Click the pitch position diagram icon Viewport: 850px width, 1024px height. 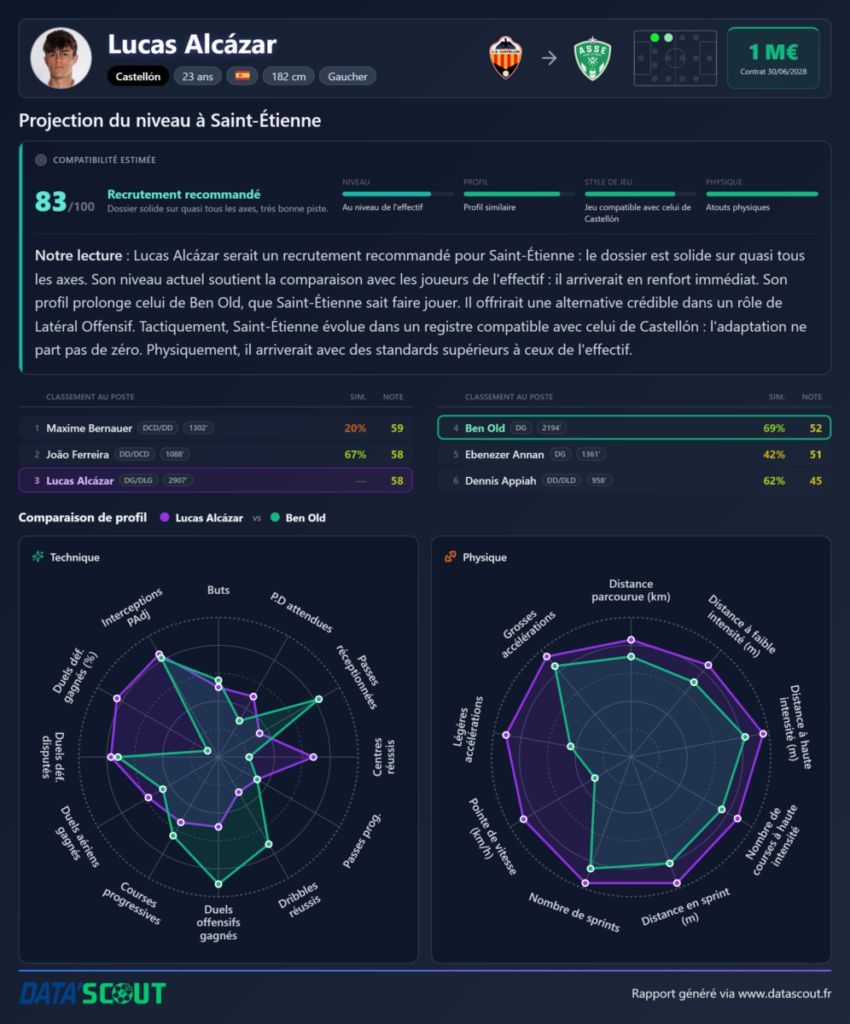click(x=675, y=58)
